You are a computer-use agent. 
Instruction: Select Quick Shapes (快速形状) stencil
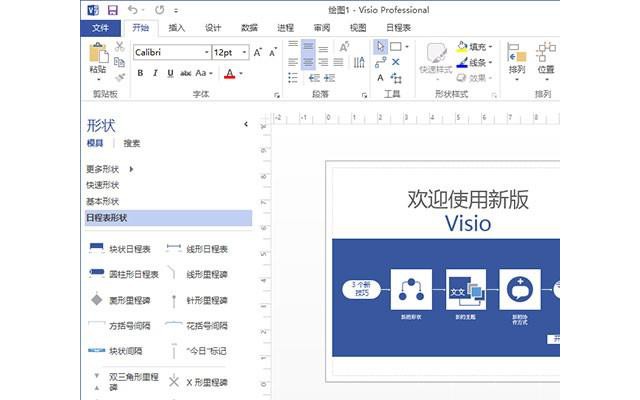(102, 185)
